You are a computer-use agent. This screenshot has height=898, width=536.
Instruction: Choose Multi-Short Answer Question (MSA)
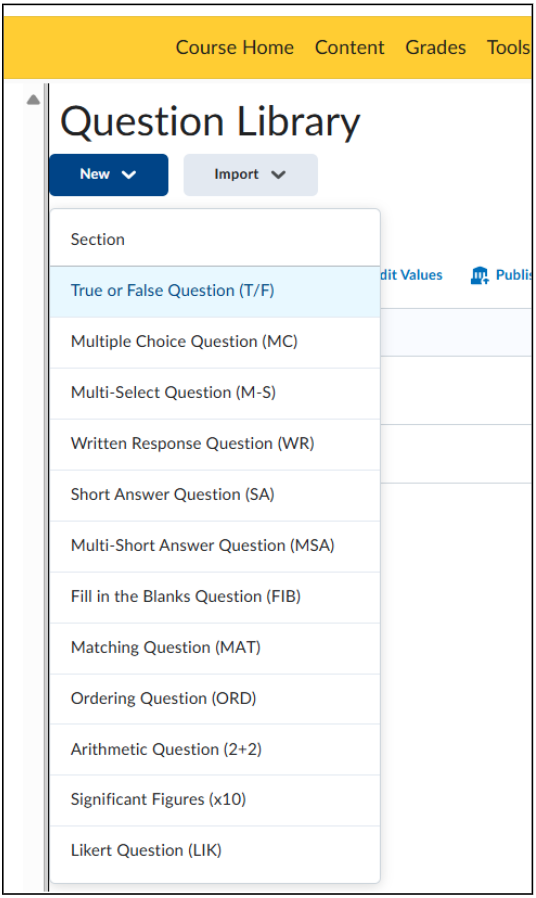215,546
